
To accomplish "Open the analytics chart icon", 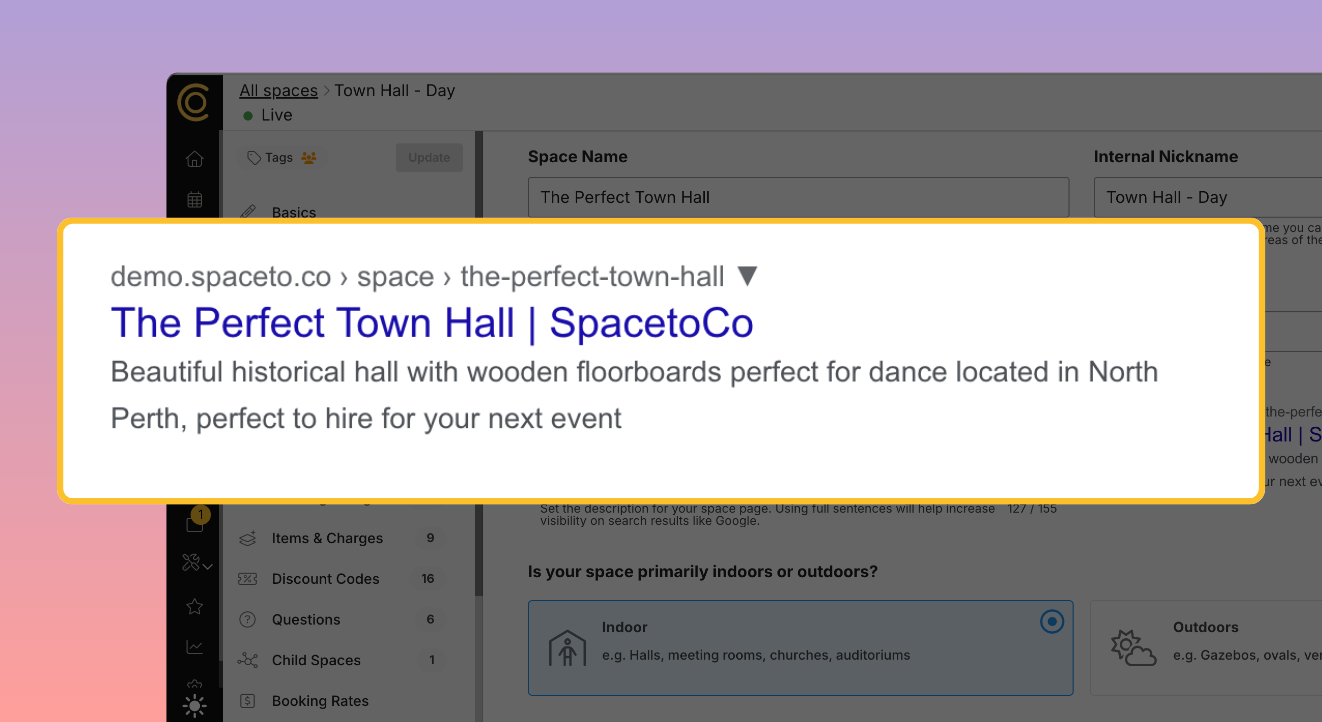I will pyautogui.click(x=194, y=648).
